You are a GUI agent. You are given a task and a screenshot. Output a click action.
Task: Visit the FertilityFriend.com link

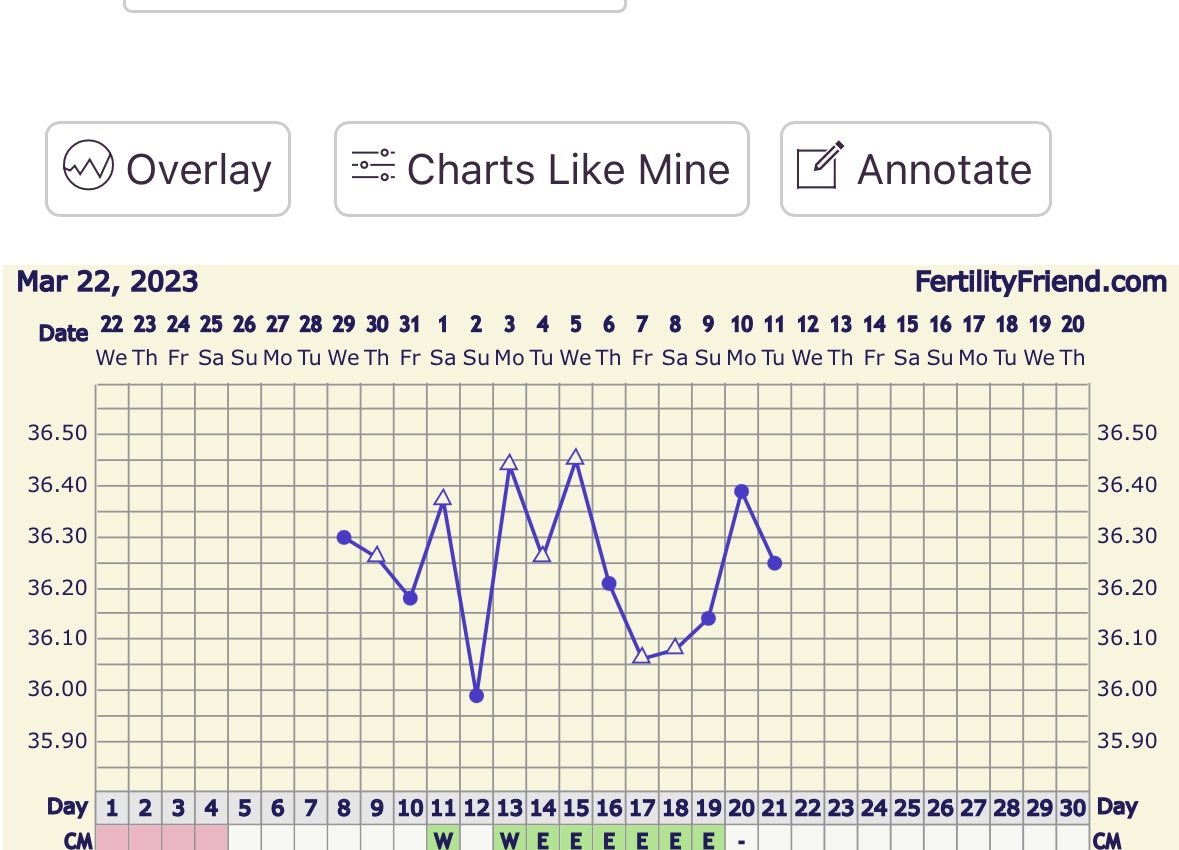[x=1040, y=282]
